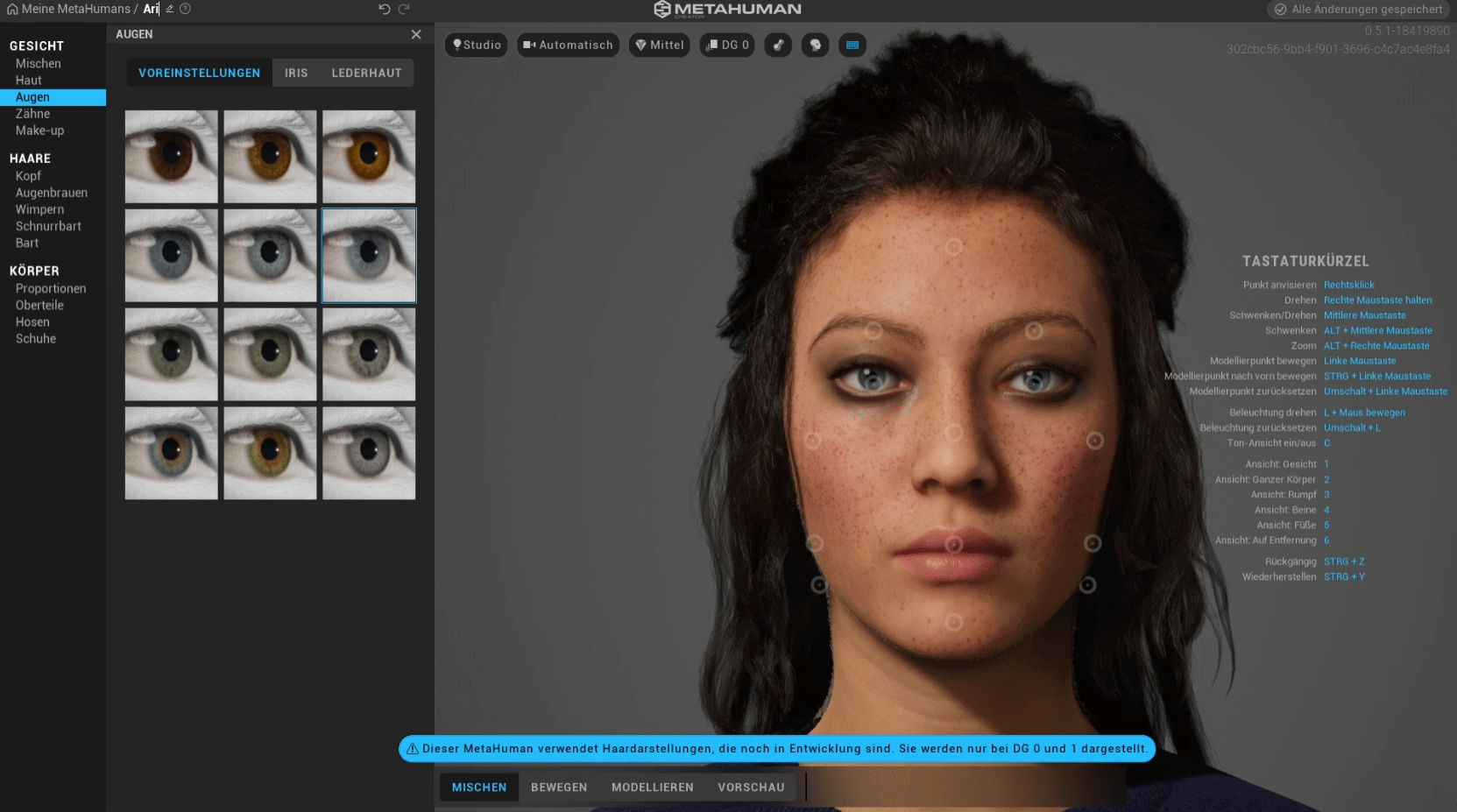Open Oberteile in the sidebar

click(39, 305)
